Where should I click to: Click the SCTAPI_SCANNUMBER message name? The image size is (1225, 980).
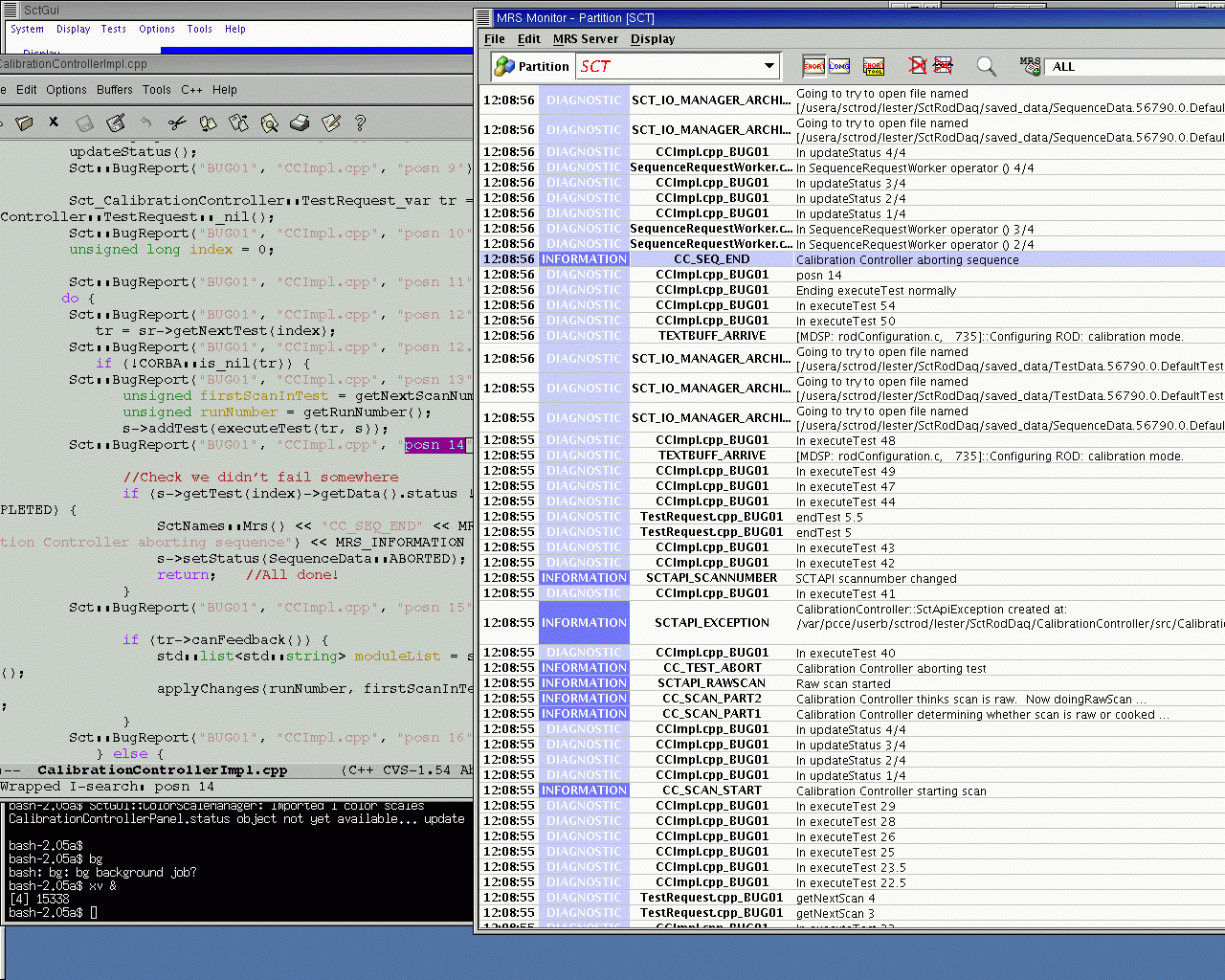pos(712,578)
